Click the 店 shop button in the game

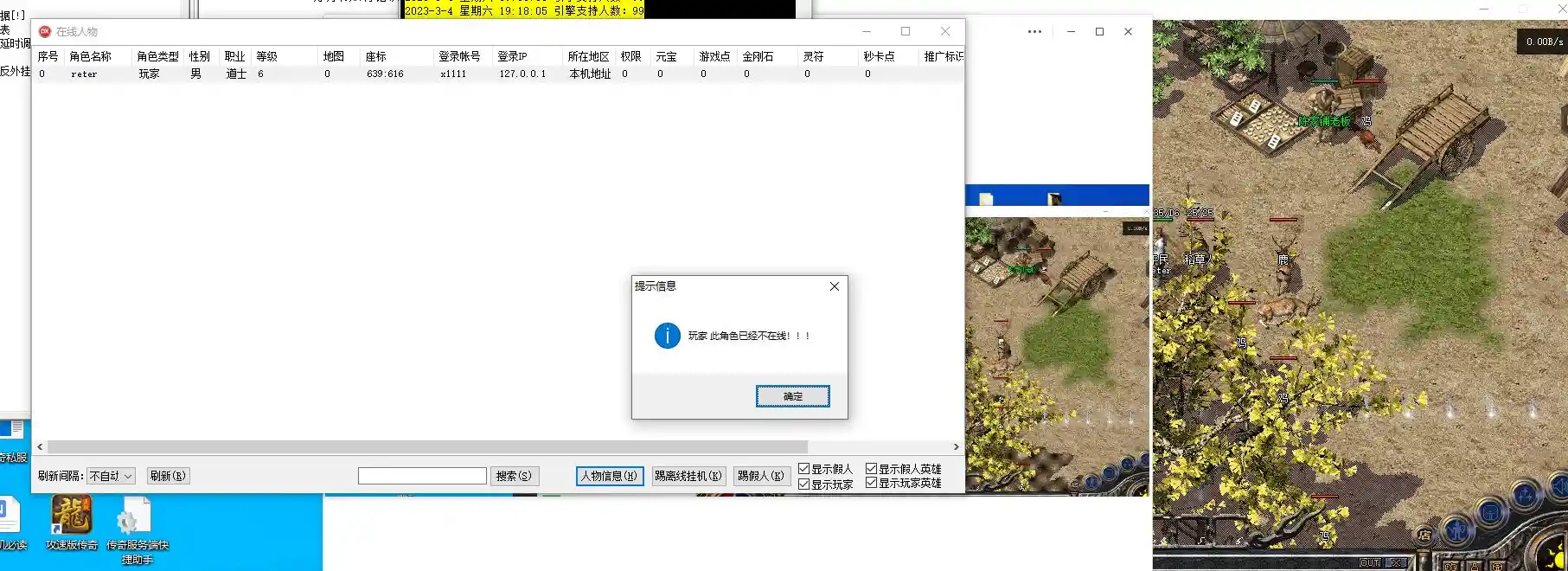[x=1424, y=536]
